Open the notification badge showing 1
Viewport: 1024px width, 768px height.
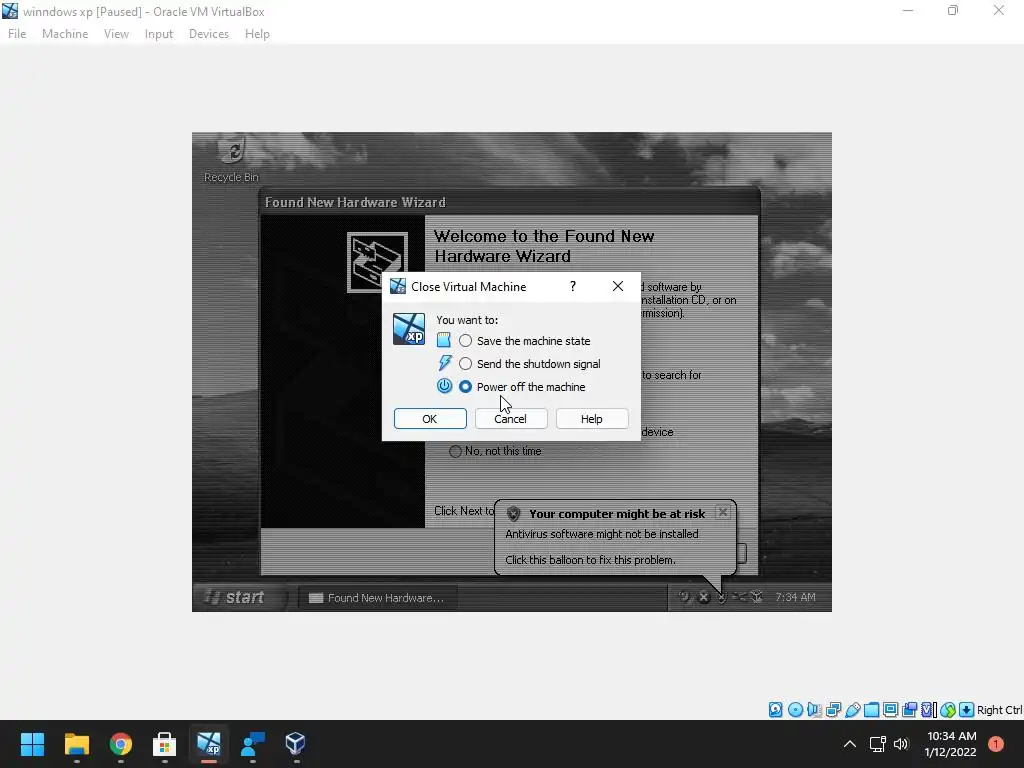tap(996, 744)
